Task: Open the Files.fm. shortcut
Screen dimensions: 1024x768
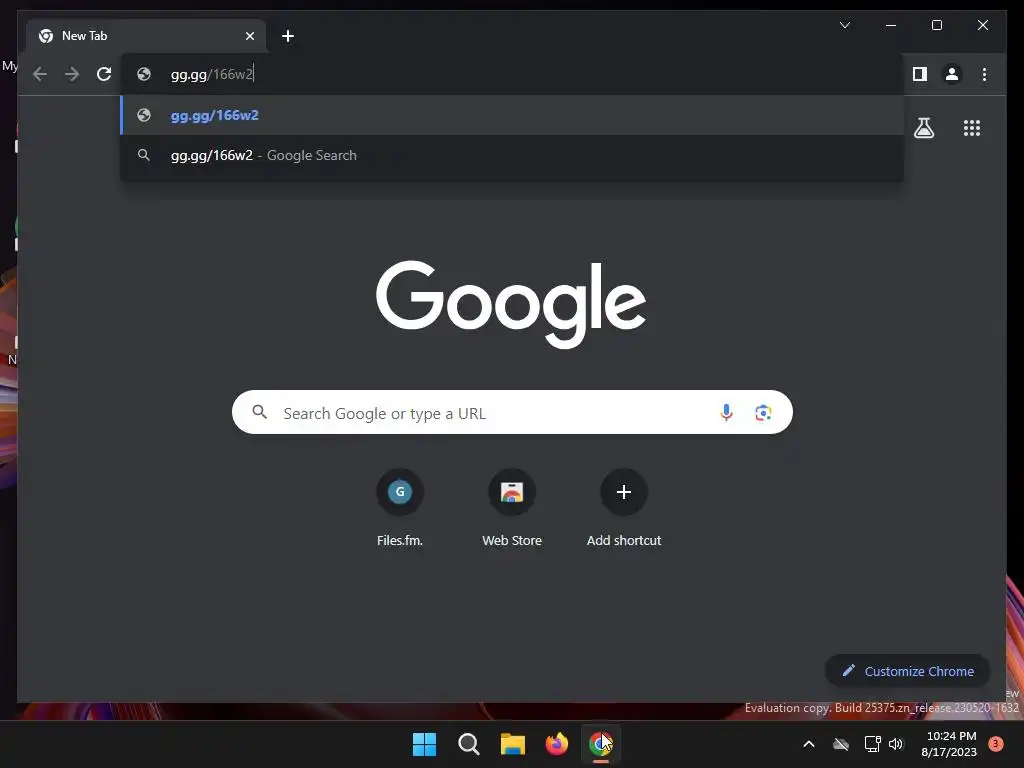Action: pyautogui.click(x=400, y=507)
